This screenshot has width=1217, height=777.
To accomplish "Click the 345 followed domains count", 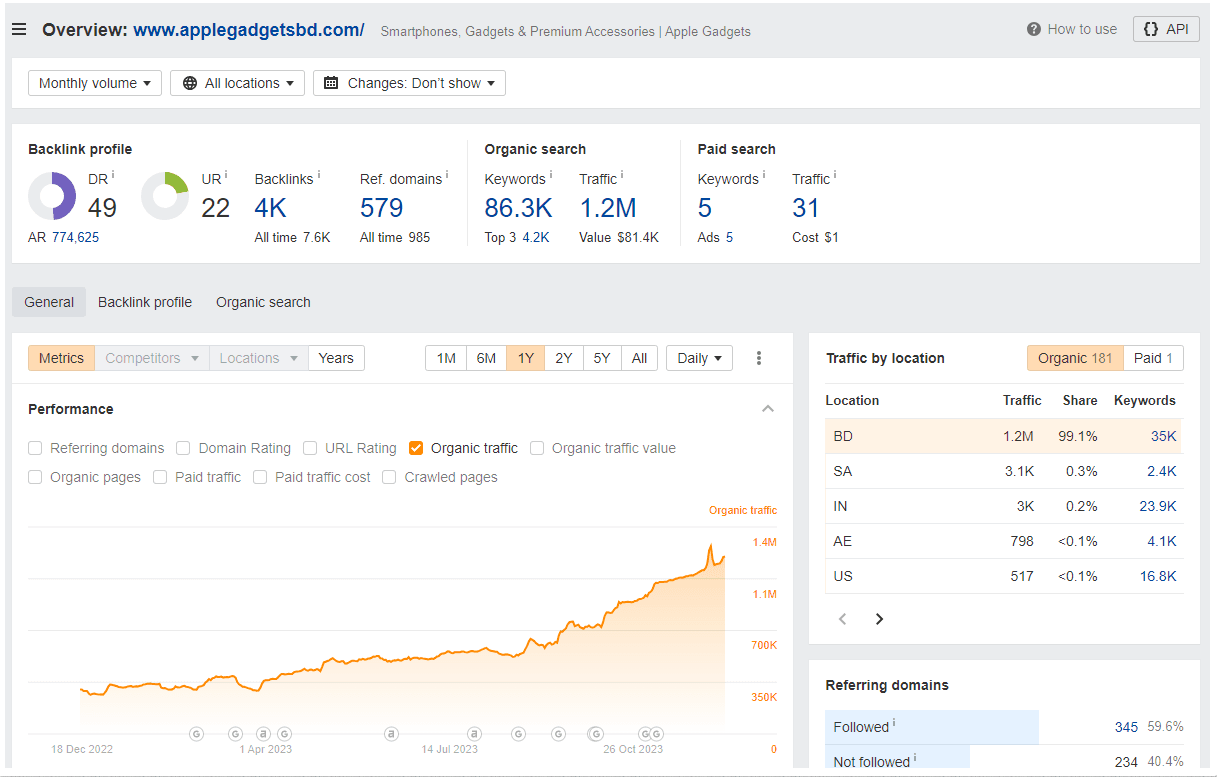I will pyautogui.click(x=1126, y=727).
